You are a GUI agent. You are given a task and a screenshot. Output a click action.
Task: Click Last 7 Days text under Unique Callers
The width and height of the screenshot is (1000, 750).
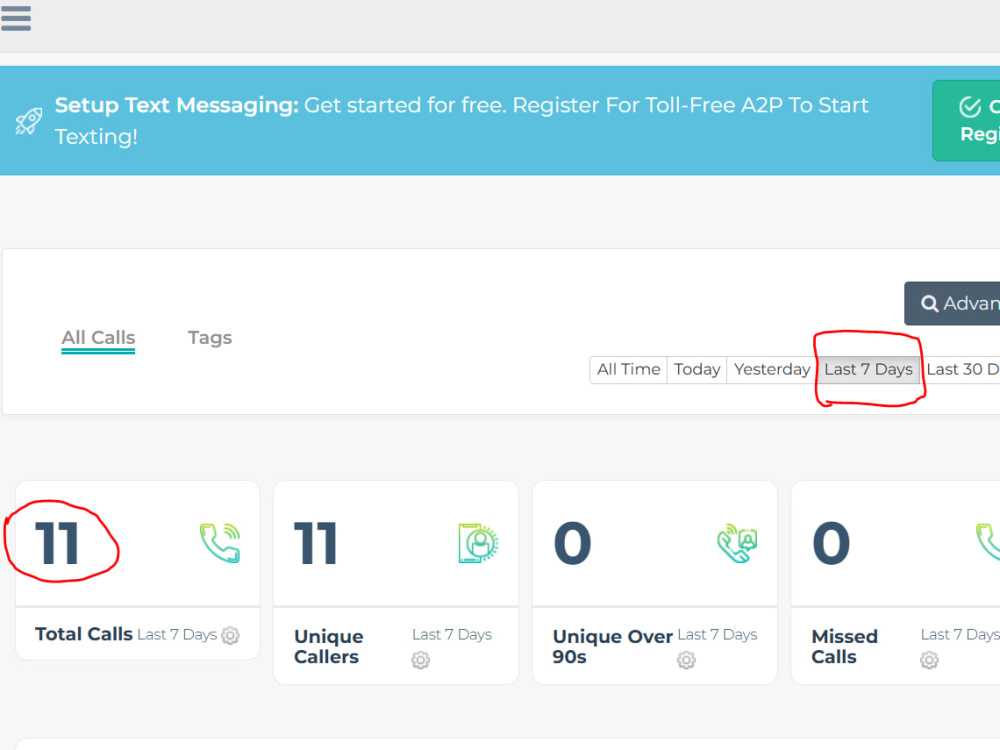tap(452, 635)
